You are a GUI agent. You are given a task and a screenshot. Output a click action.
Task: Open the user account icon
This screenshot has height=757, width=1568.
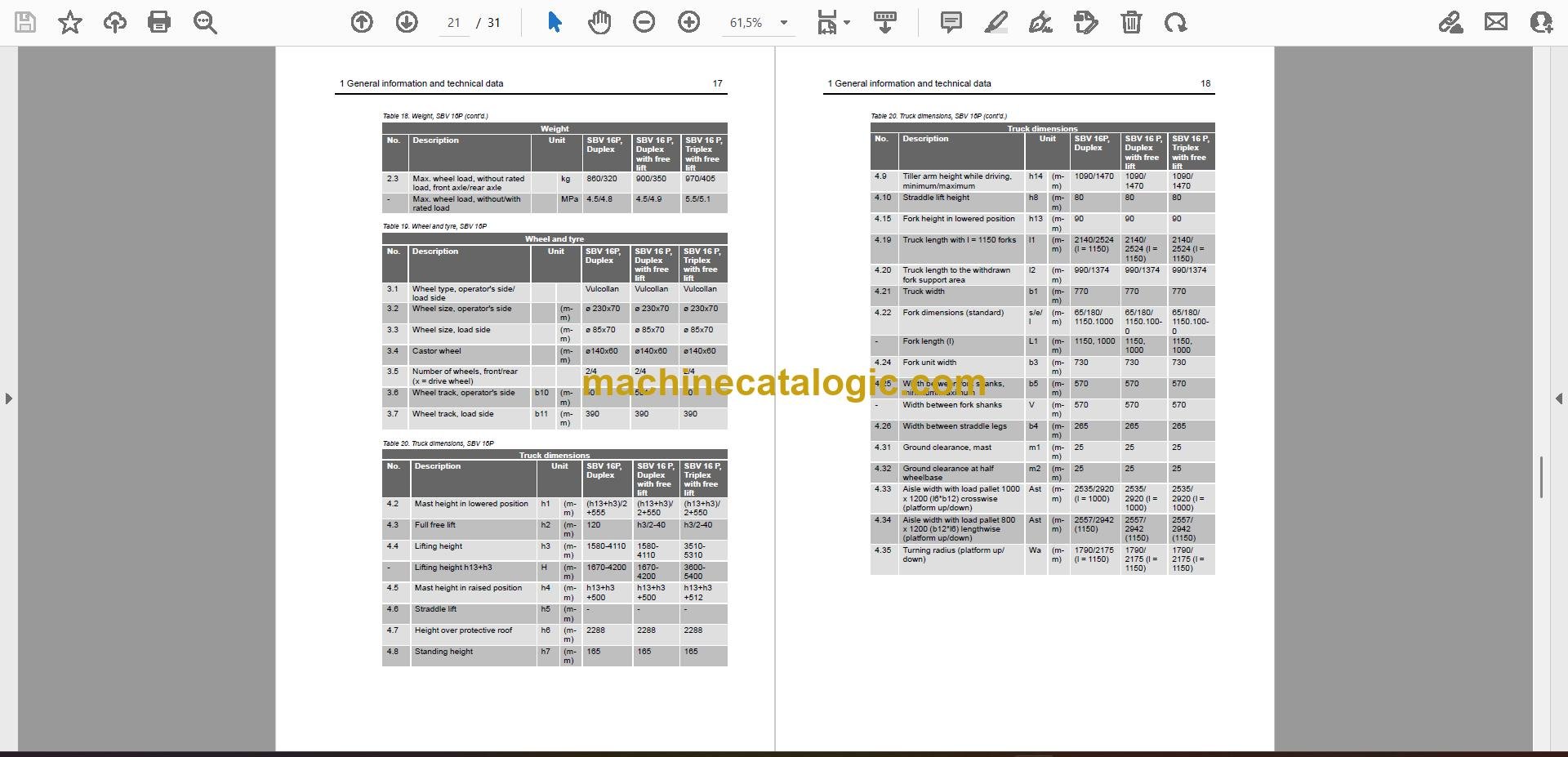click(1541, 22)
